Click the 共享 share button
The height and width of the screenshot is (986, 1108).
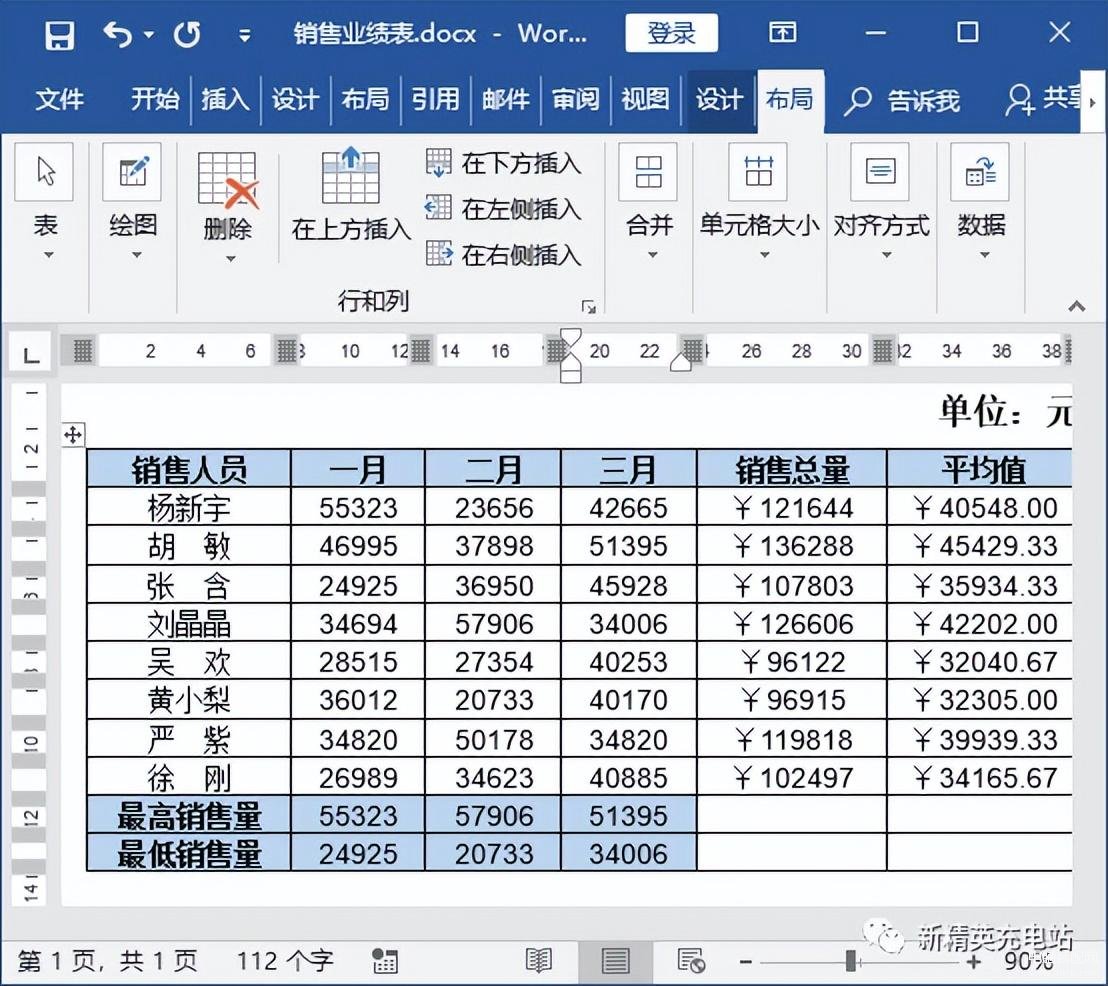click(x=1043, y=100)
